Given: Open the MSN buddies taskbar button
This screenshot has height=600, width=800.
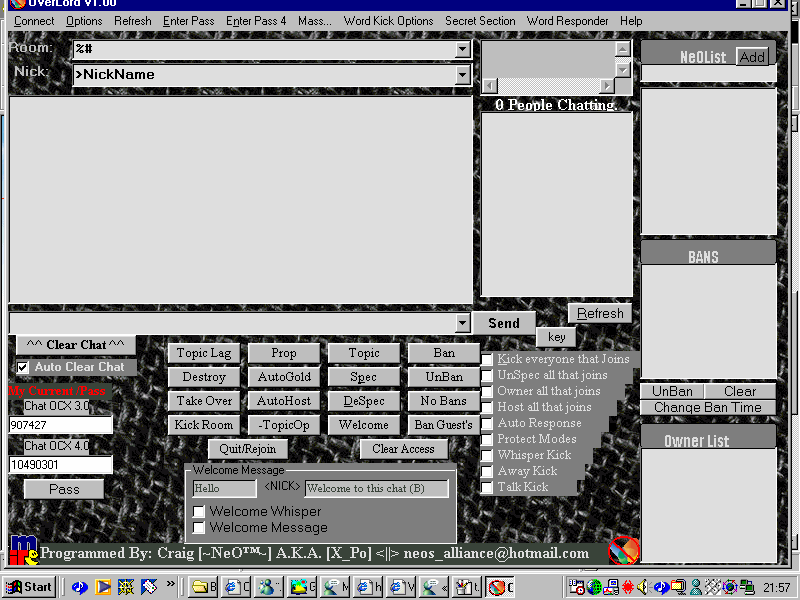Looking at the screenshot, I should 270,587.
